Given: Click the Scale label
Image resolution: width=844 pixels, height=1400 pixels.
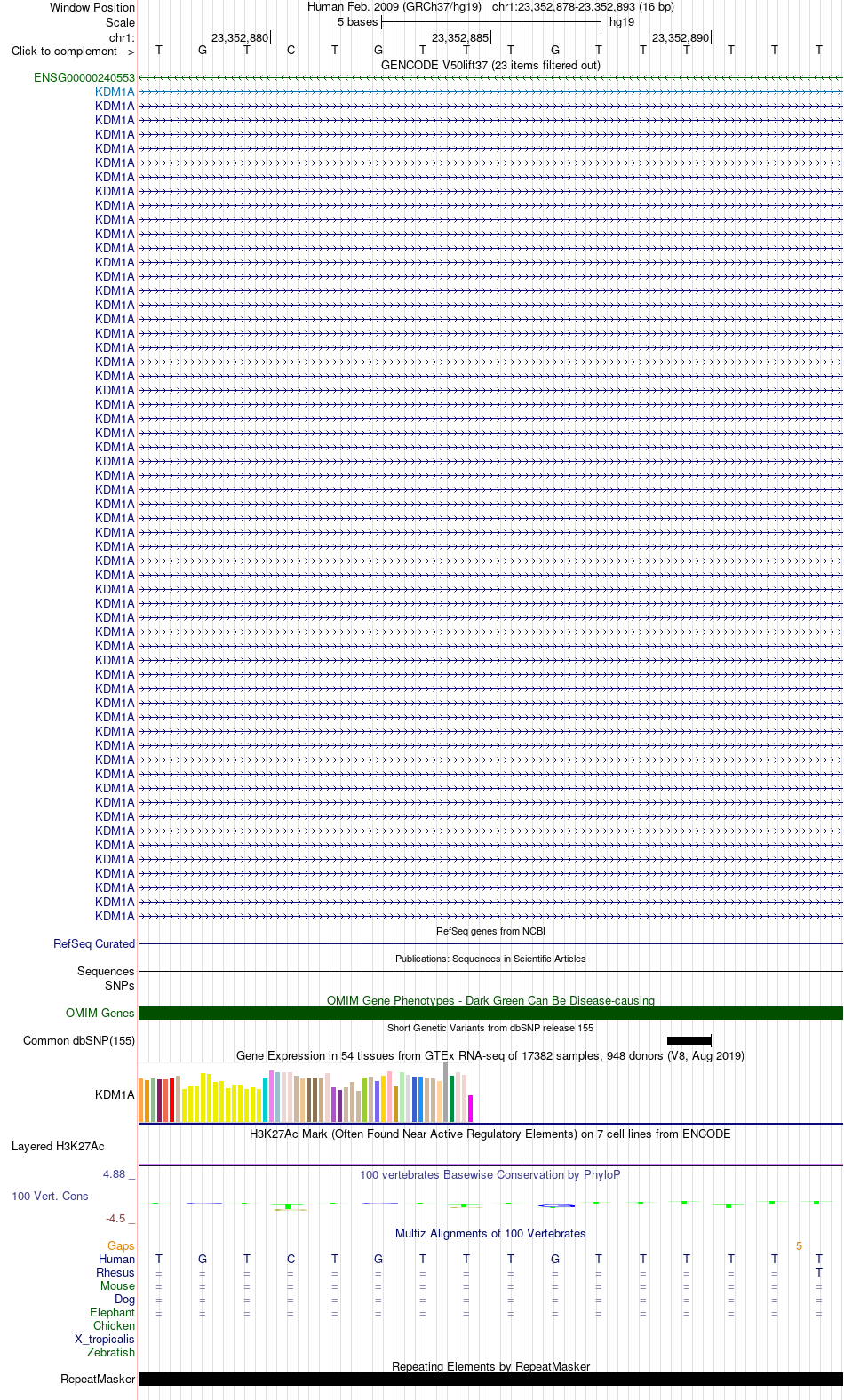Looking at the screenshot, I should point(121,23).
